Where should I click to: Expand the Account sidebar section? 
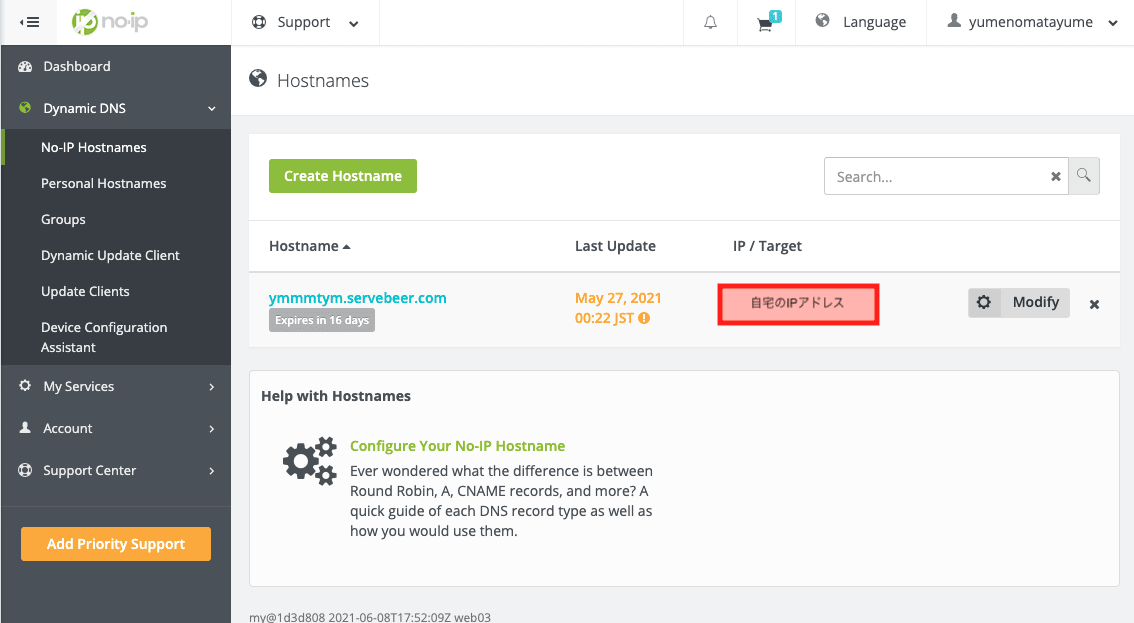pyautogui.click(x=116, y=428)
